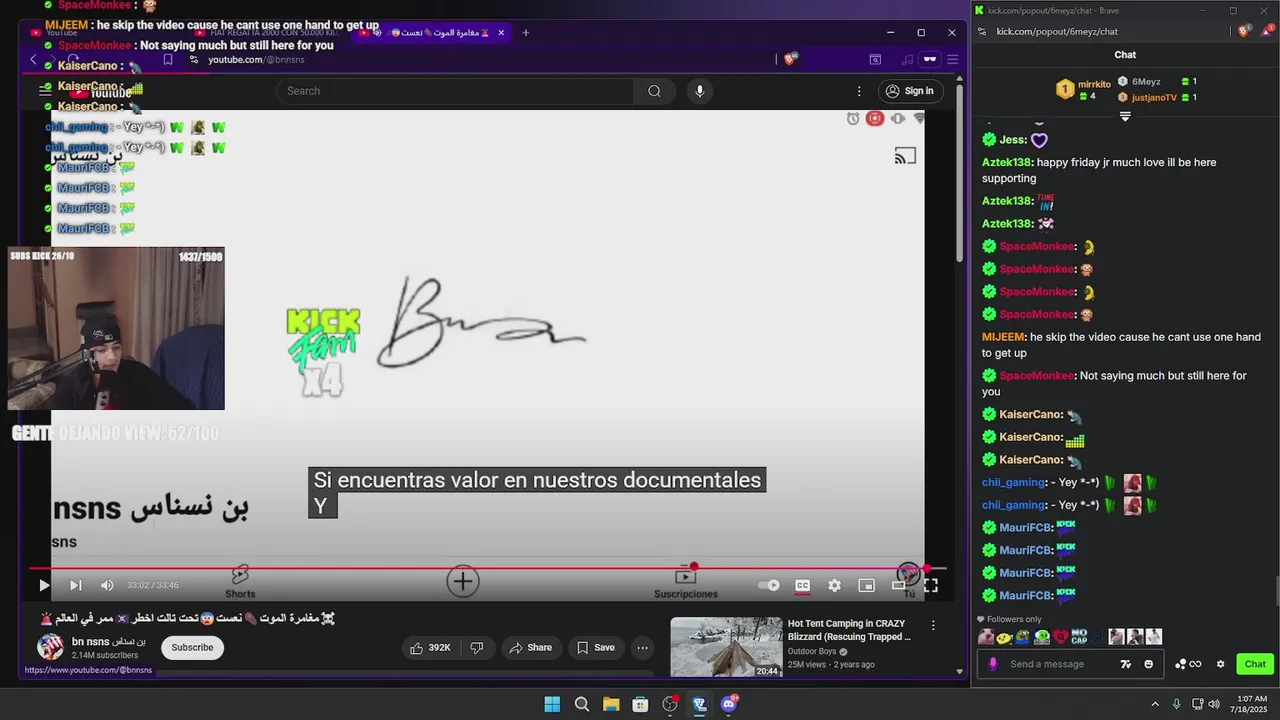
Task: Enter fullscreen in the video player
Action: [930, 585]
